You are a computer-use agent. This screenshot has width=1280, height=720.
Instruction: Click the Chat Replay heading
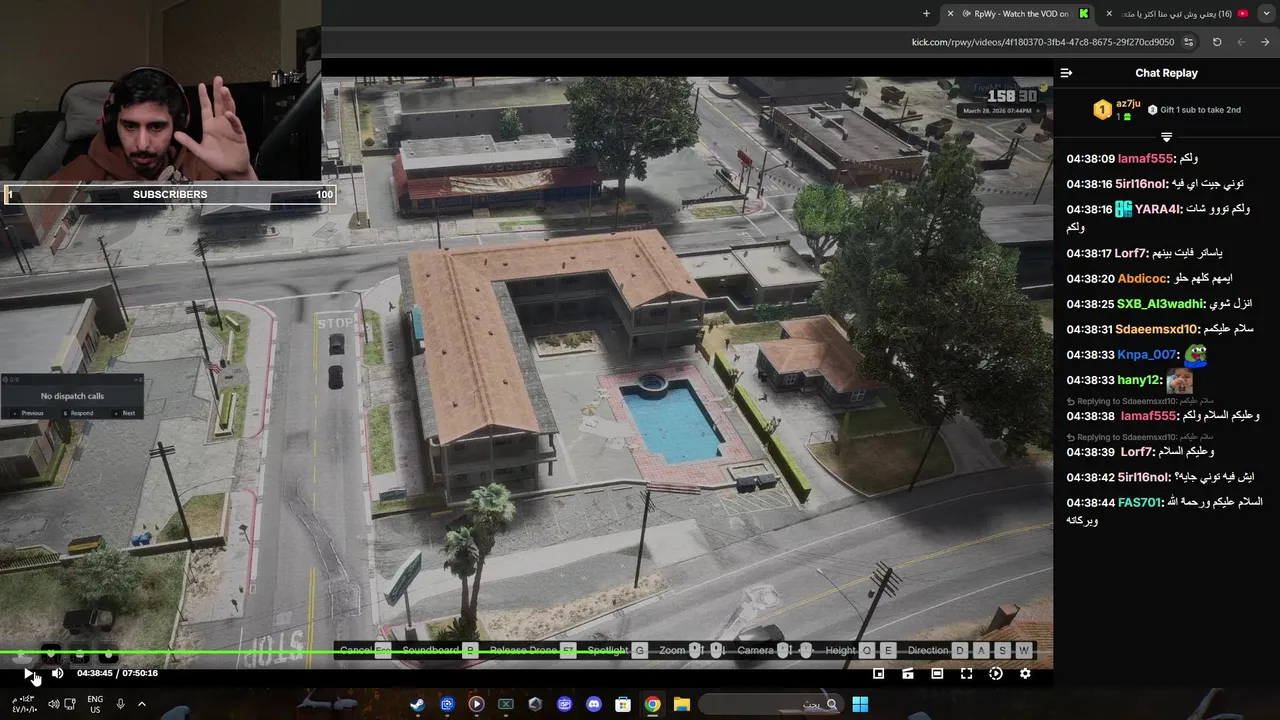tap(1166, 73)
